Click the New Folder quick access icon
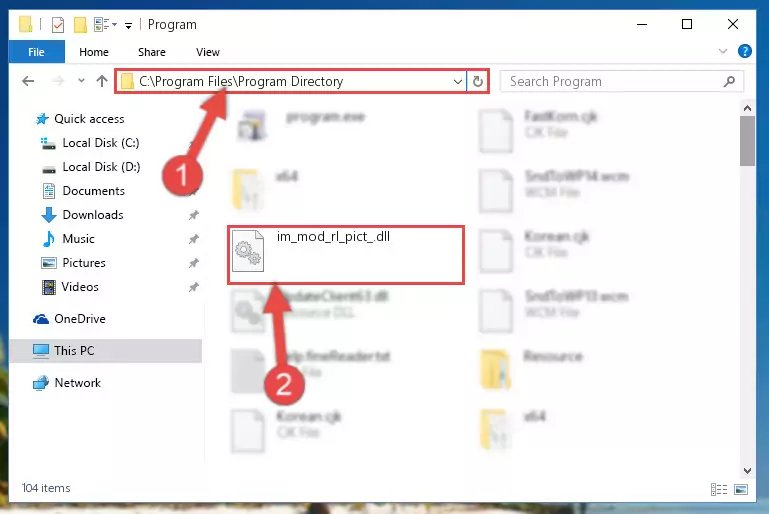 click(x=80, y=25)
